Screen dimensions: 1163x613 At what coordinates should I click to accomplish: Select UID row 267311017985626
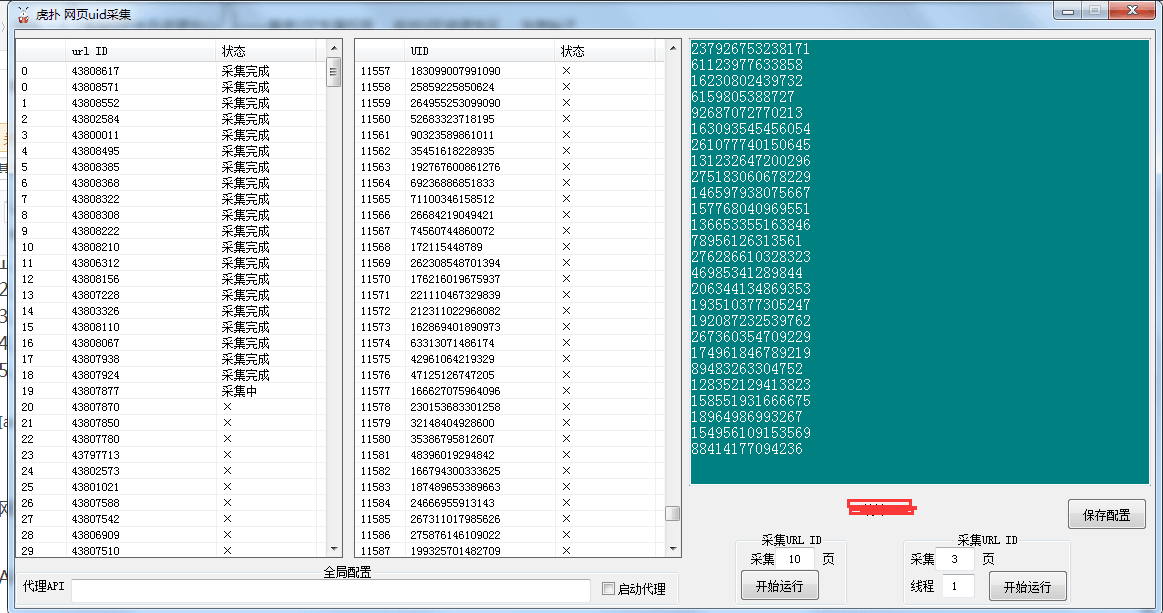click(509, 519)
